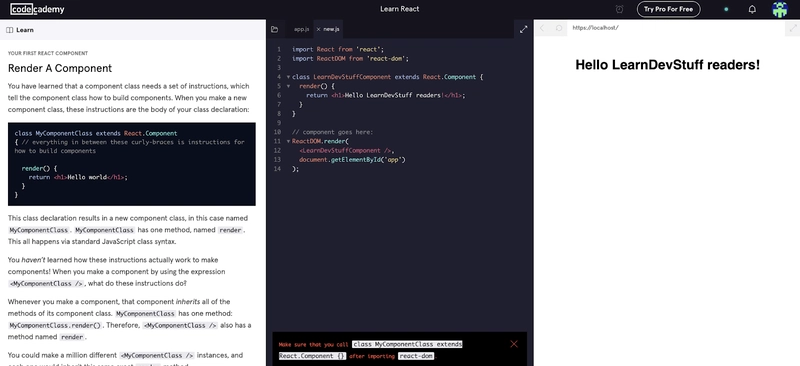Click the teal status dot in header

pos(726,9)
